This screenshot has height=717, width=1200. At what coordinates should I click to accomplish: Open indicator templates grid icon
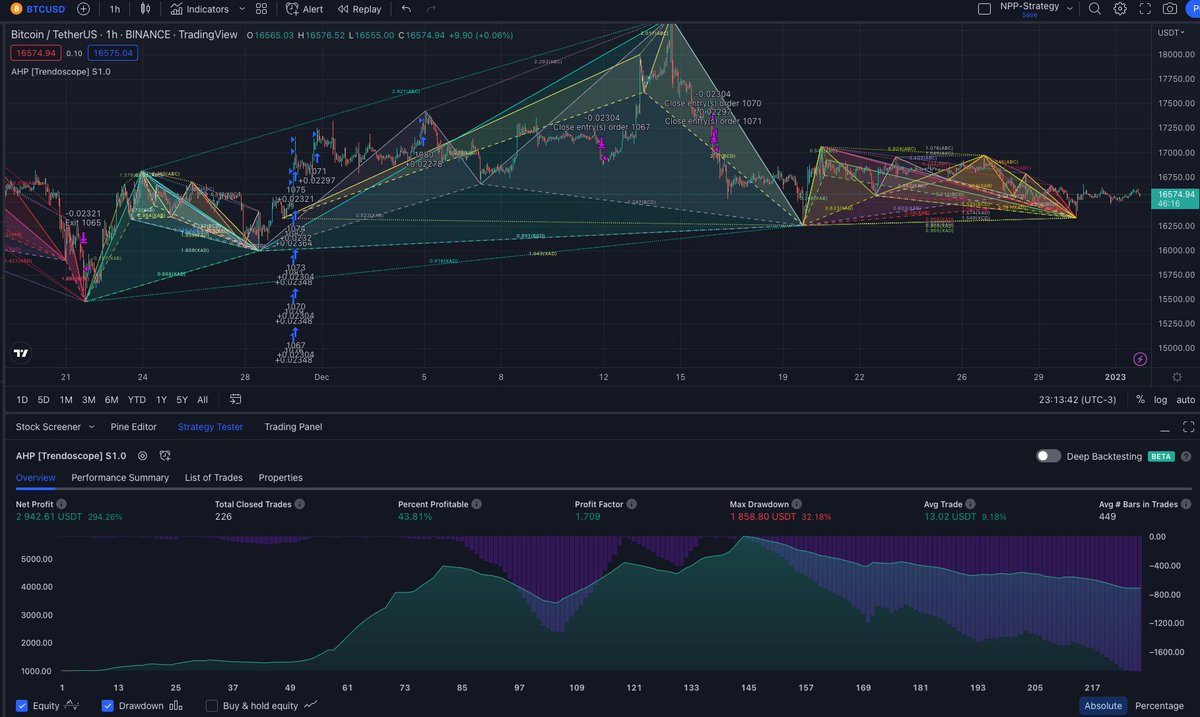click(x=262, y=9)
